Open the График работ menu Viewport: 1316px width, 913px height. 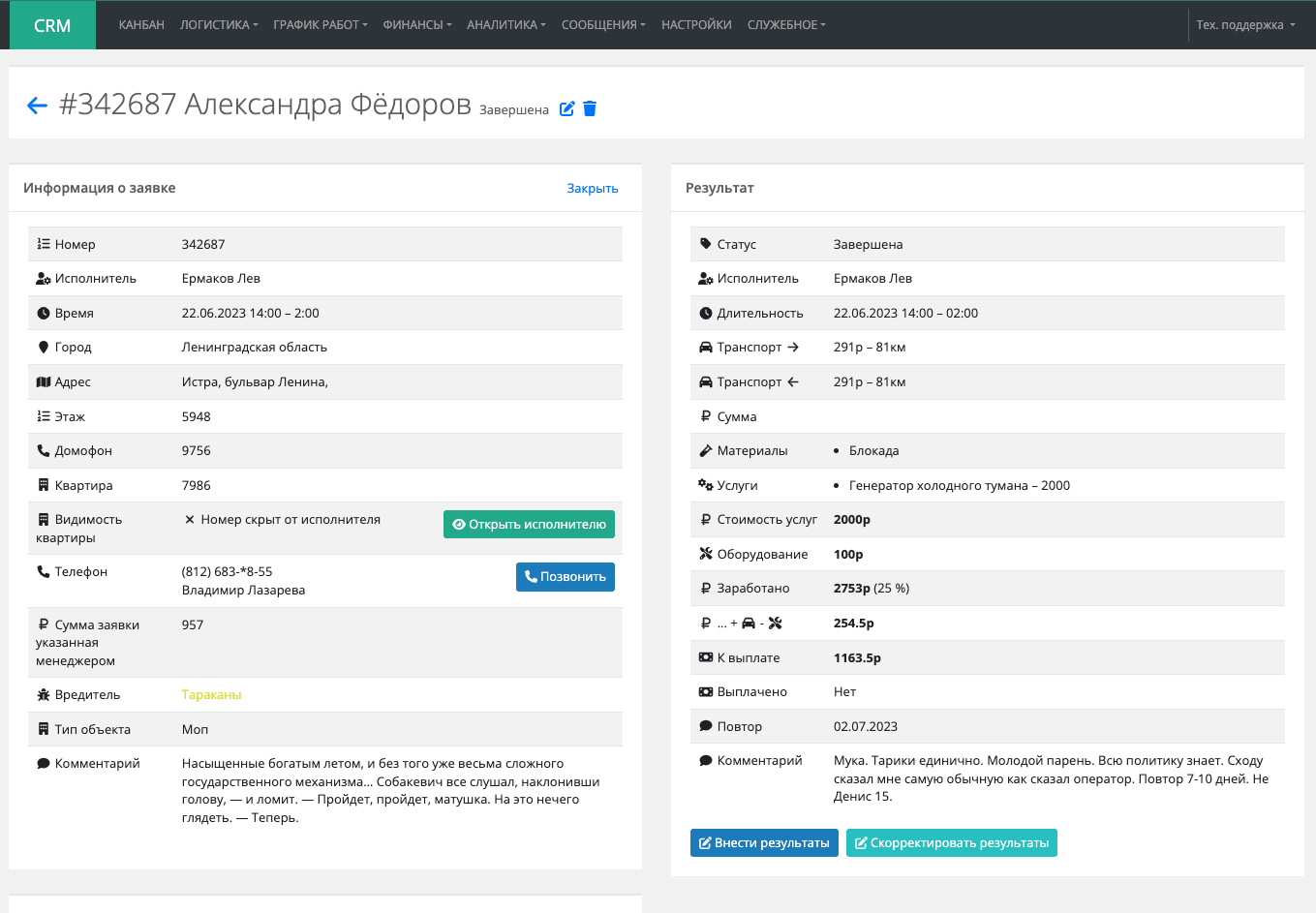[321, 25]
